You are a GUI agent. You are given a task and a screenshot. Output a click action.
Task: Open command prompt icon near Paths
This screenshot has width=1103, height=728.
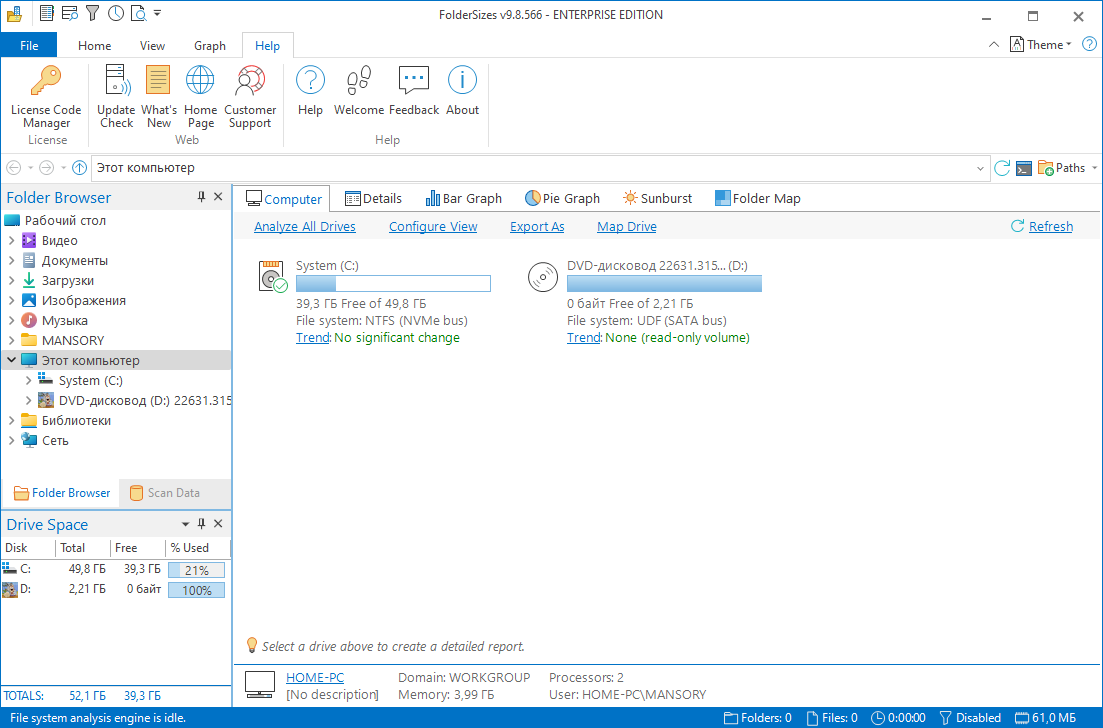(x=1024, y=168)
